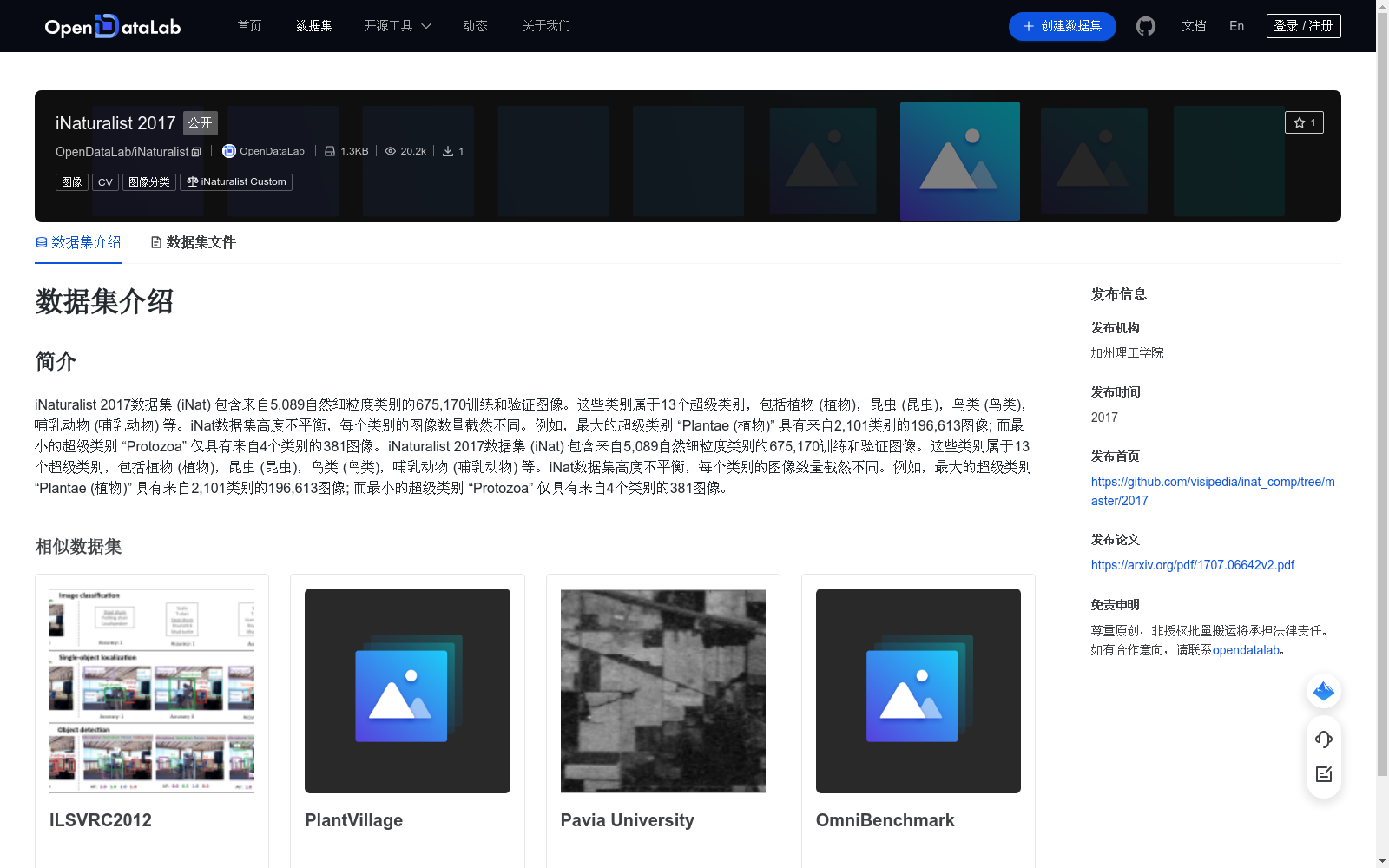Image resolution: width=1389 pixels, height=868 pixels.
Task: Click the eye view-count icon showing 20.2k
Action: pos(391,150)
